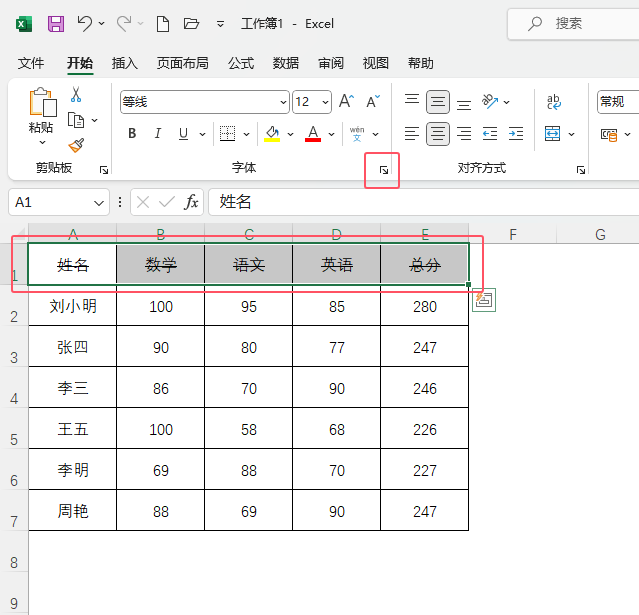Apply the red font color swatch

click(x=313, y=134)
